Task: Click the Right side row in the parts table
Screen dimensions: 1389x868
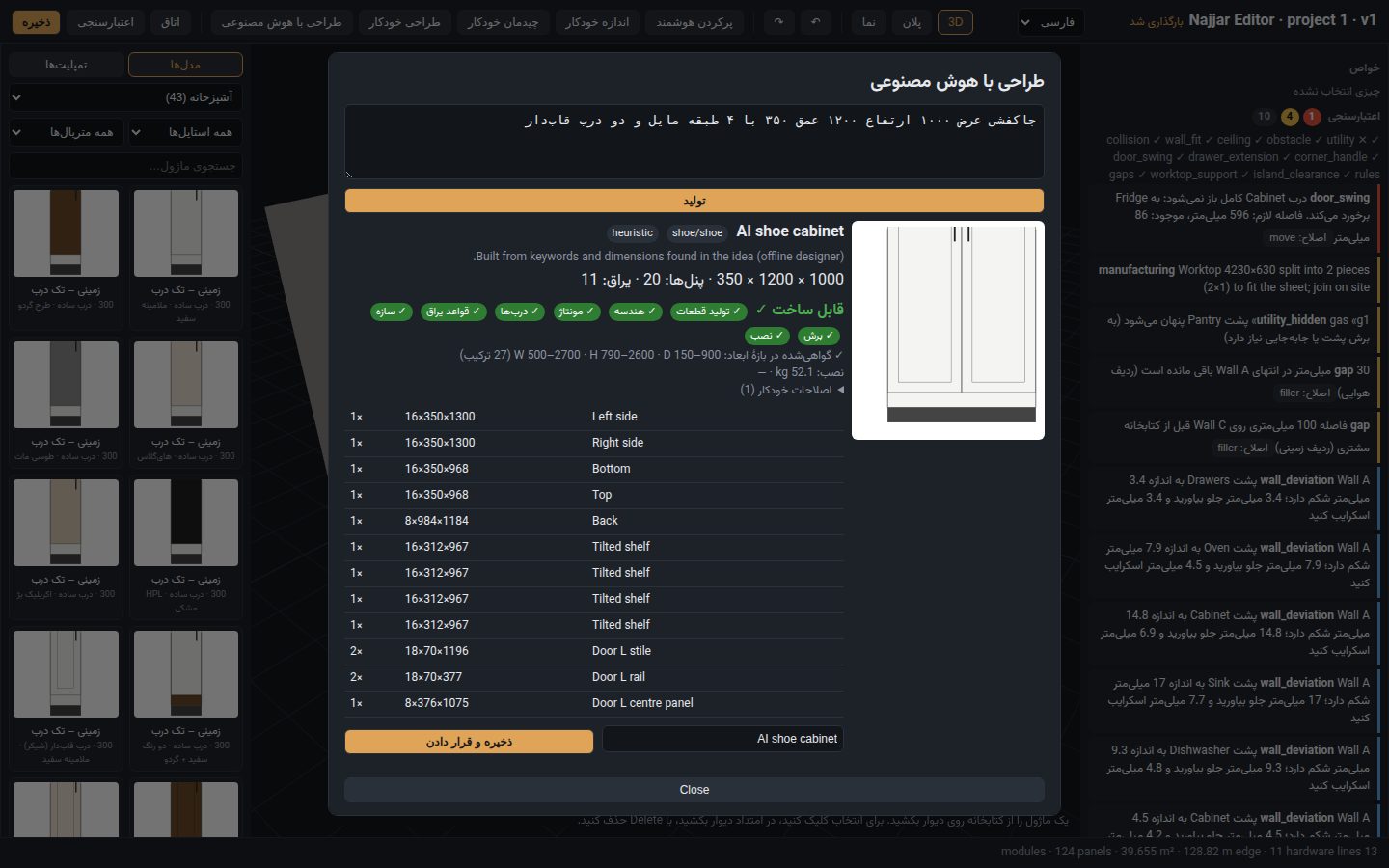Action: click(x=594, y=443)
